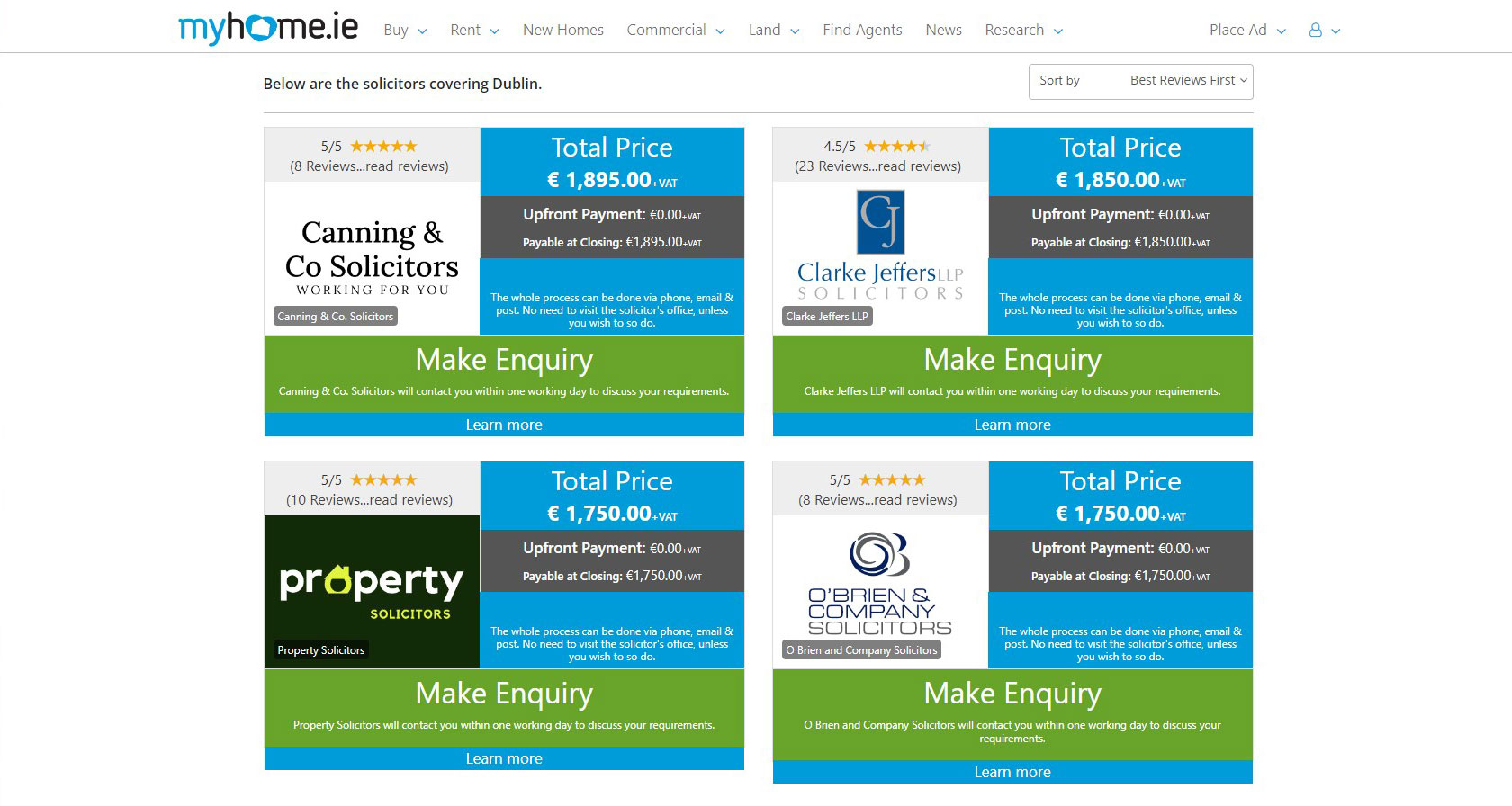Image resolution: width=1512 pixels, height=806 pixels.
Task: Open the Buy menu
Action: click(x=396, y=30)
